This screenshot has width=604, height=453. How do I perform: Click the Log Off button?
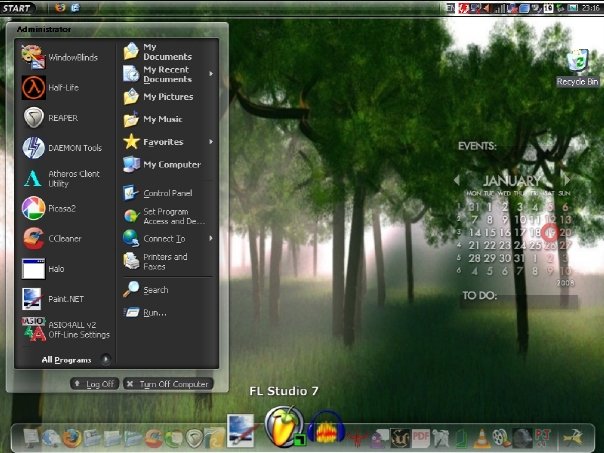tap(94, 384)
